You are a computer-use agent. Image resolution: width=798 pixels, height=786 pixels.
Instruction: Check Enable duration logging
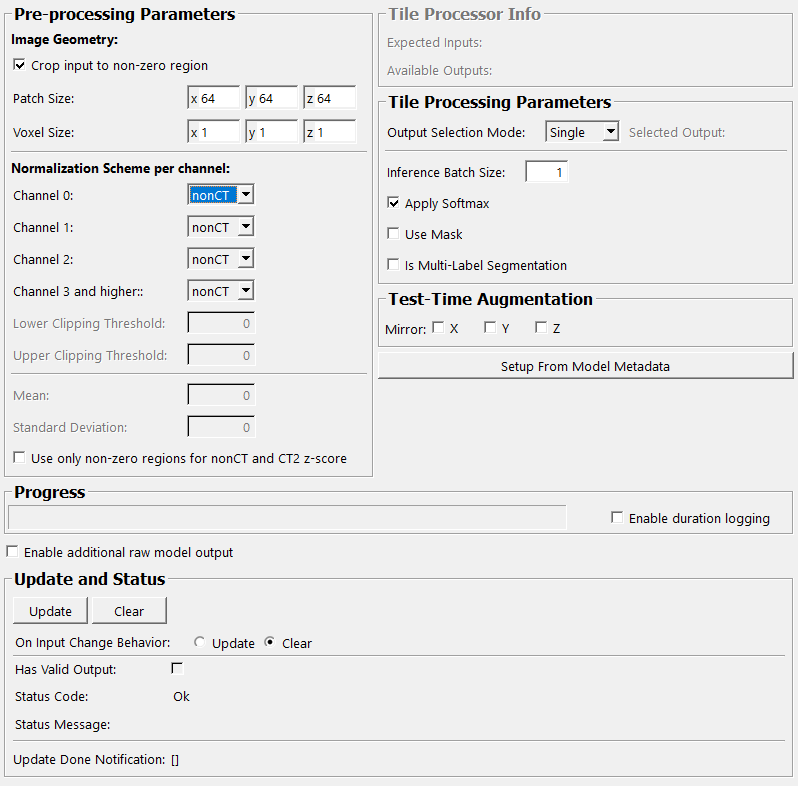coord(617,518)
